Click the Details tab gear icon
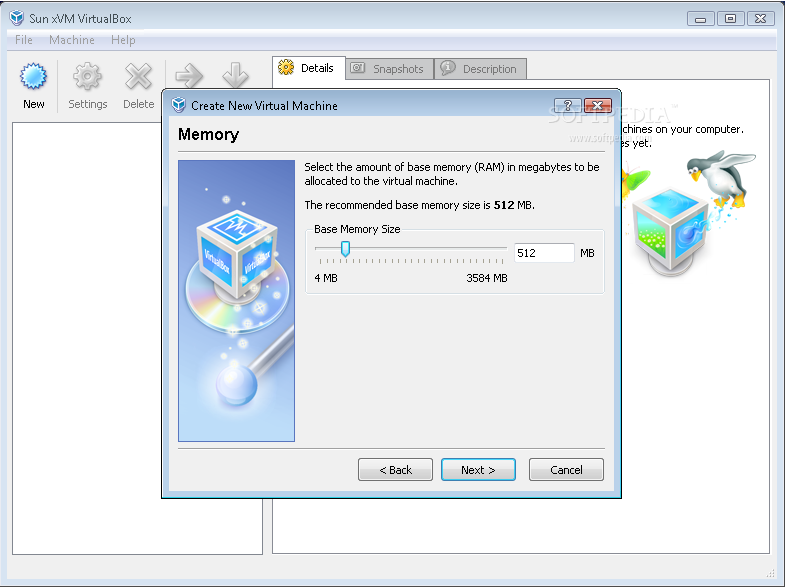 286,67
